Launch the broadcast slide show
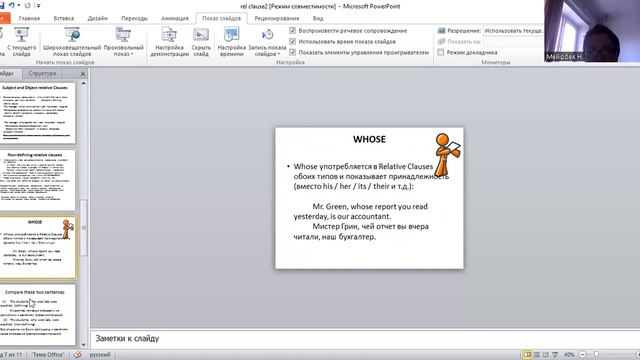640x360 pixels. [x=72, y=42]
